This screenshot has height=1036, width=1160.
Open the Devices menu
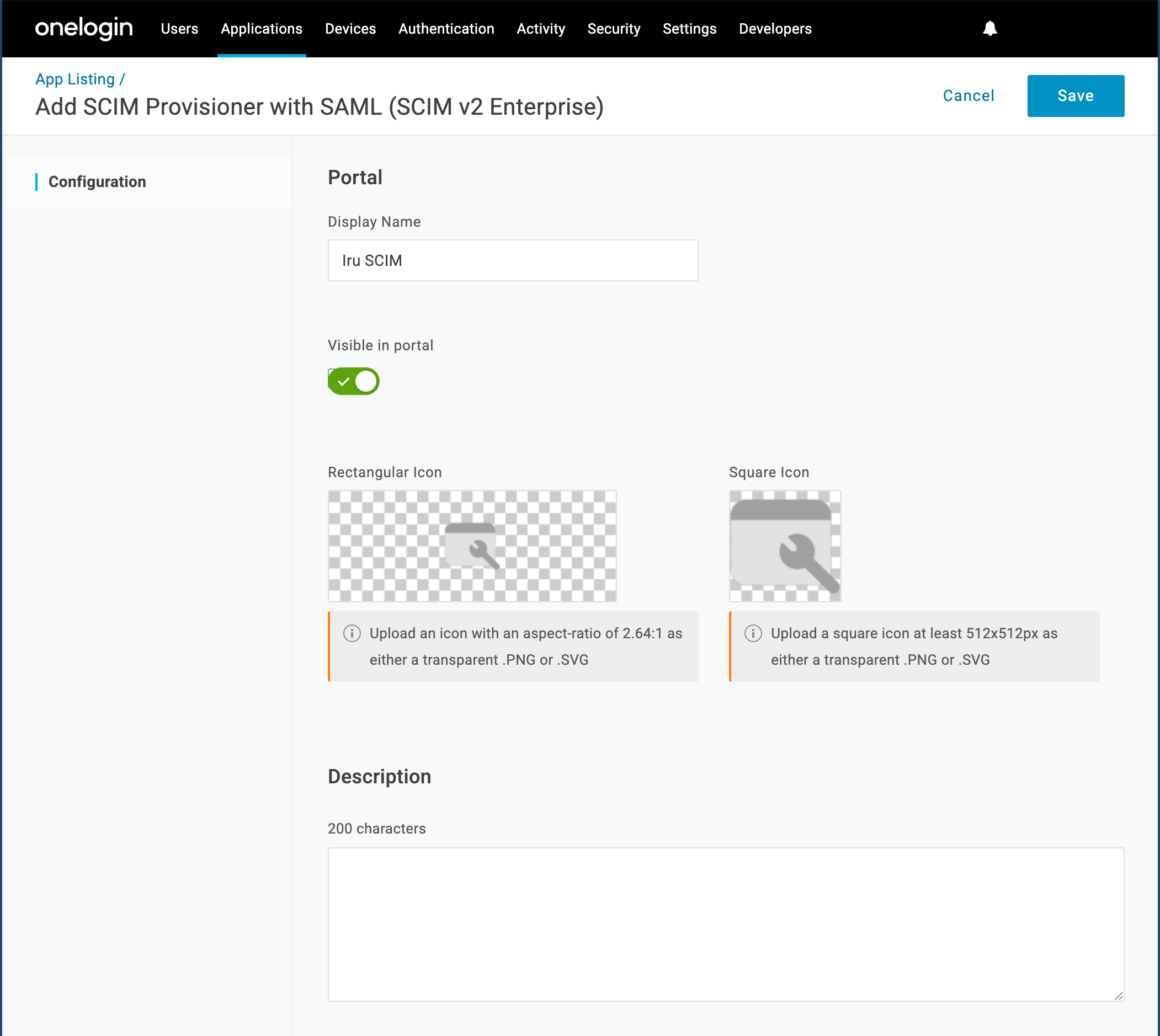pos(350,29)
